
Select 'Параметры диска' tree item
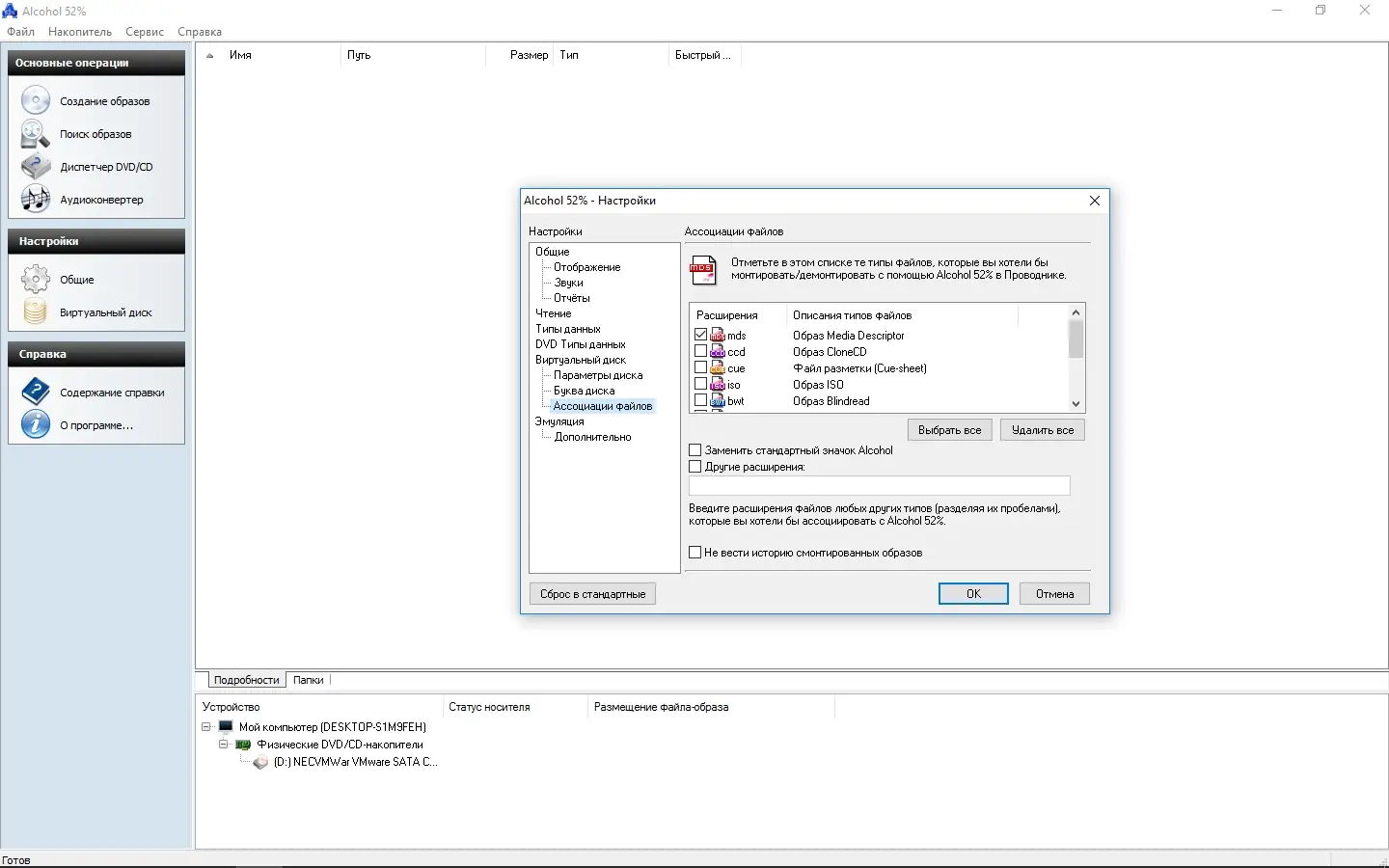[x=598, y=375]
